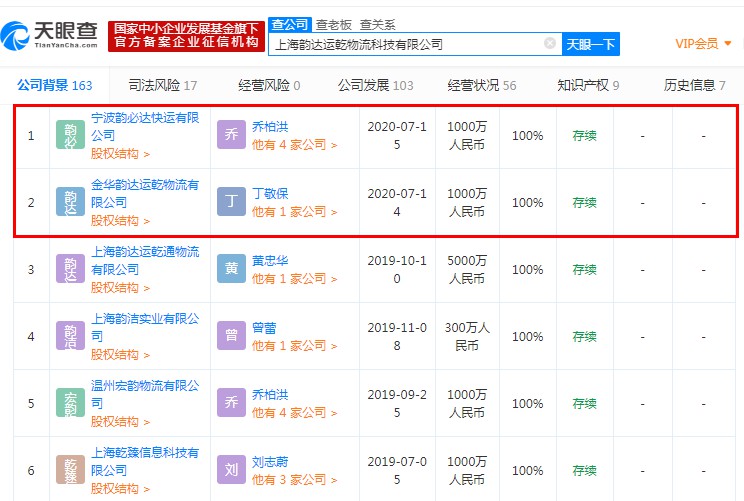Click the 曾 avatar for 曾蕾
Screen dimensions: 744x501
click(231, 335)
